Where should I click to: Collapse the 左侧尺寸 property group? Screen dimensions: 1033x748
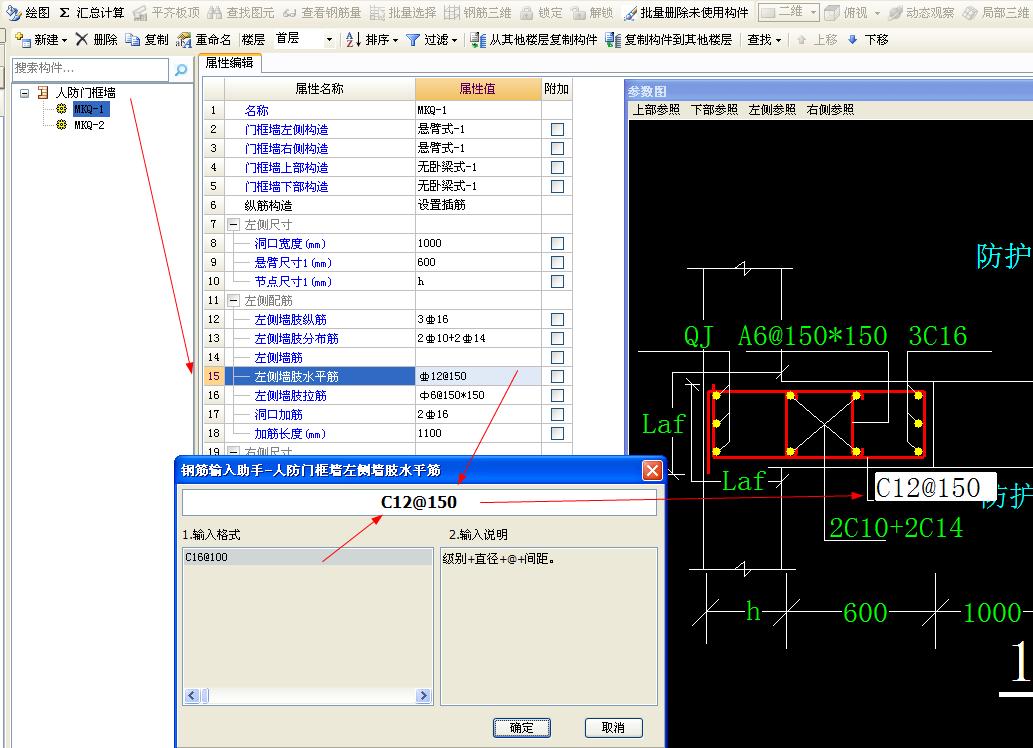[x=233, y=225]
